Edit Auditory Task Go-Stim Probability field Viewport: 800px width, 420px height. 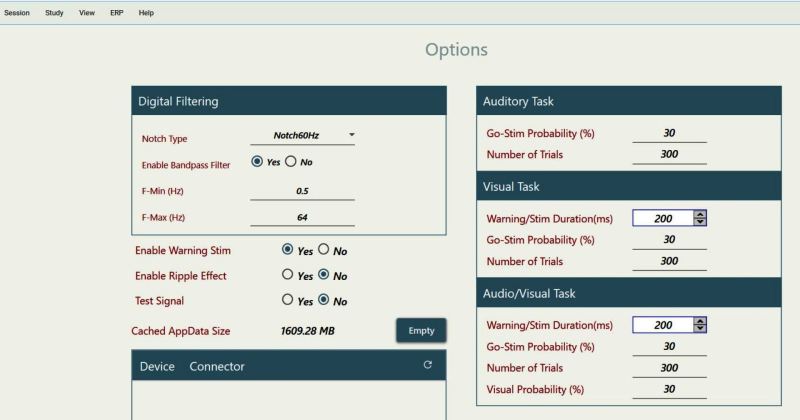[x=669, y=132]
